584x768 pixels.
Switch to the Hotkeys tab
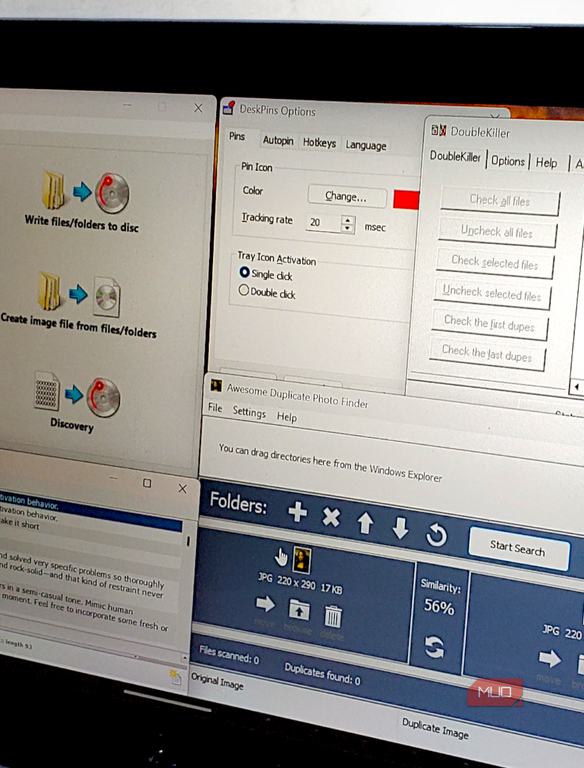coord(319,143)
